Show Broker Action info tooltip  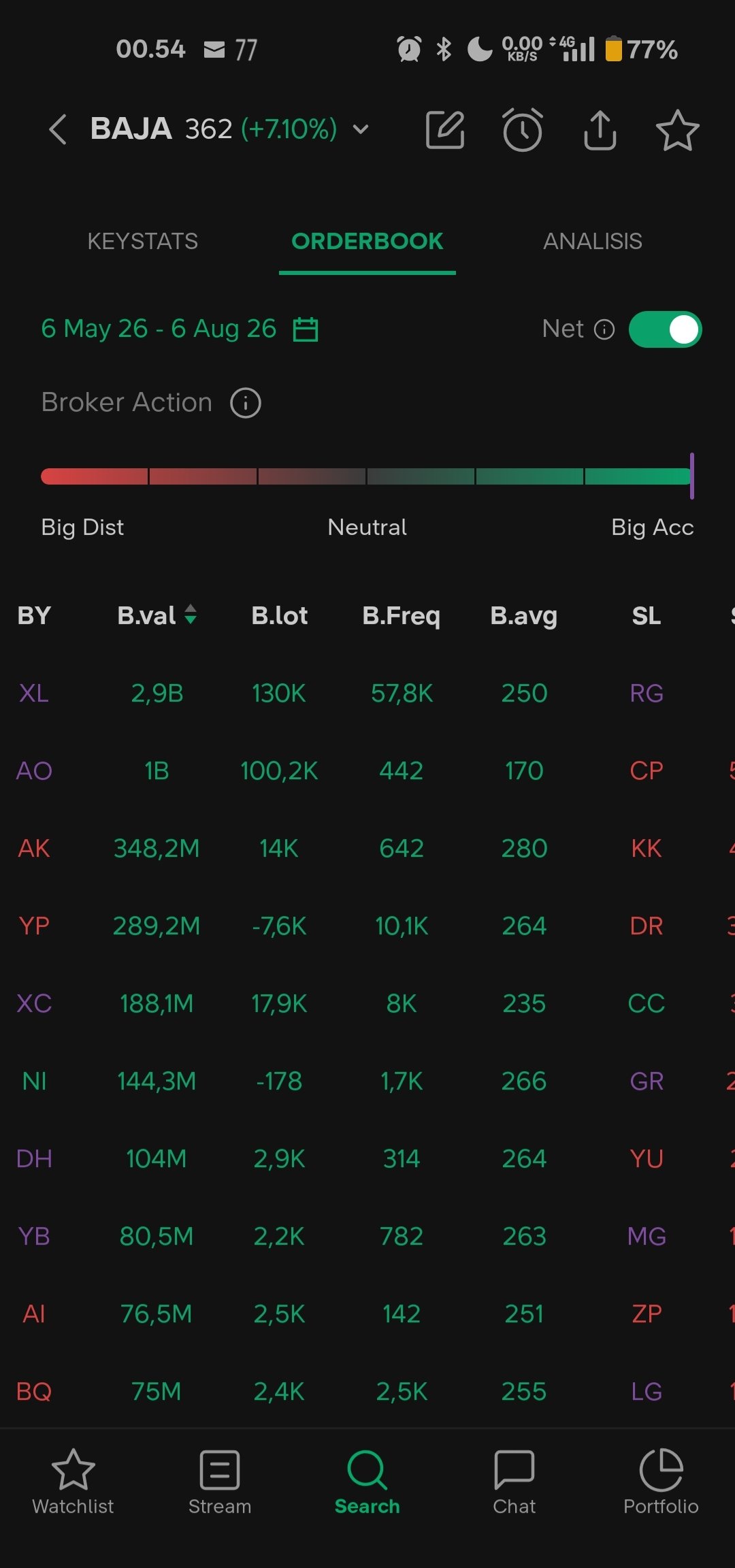246,403
